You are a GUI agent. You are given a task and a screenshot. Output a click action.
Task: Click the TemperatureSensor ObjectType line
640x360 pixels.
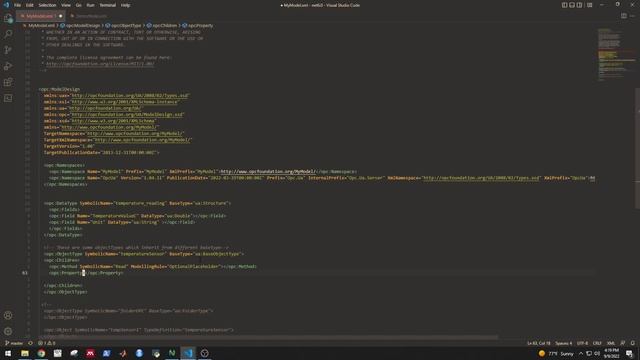point(144,254)
